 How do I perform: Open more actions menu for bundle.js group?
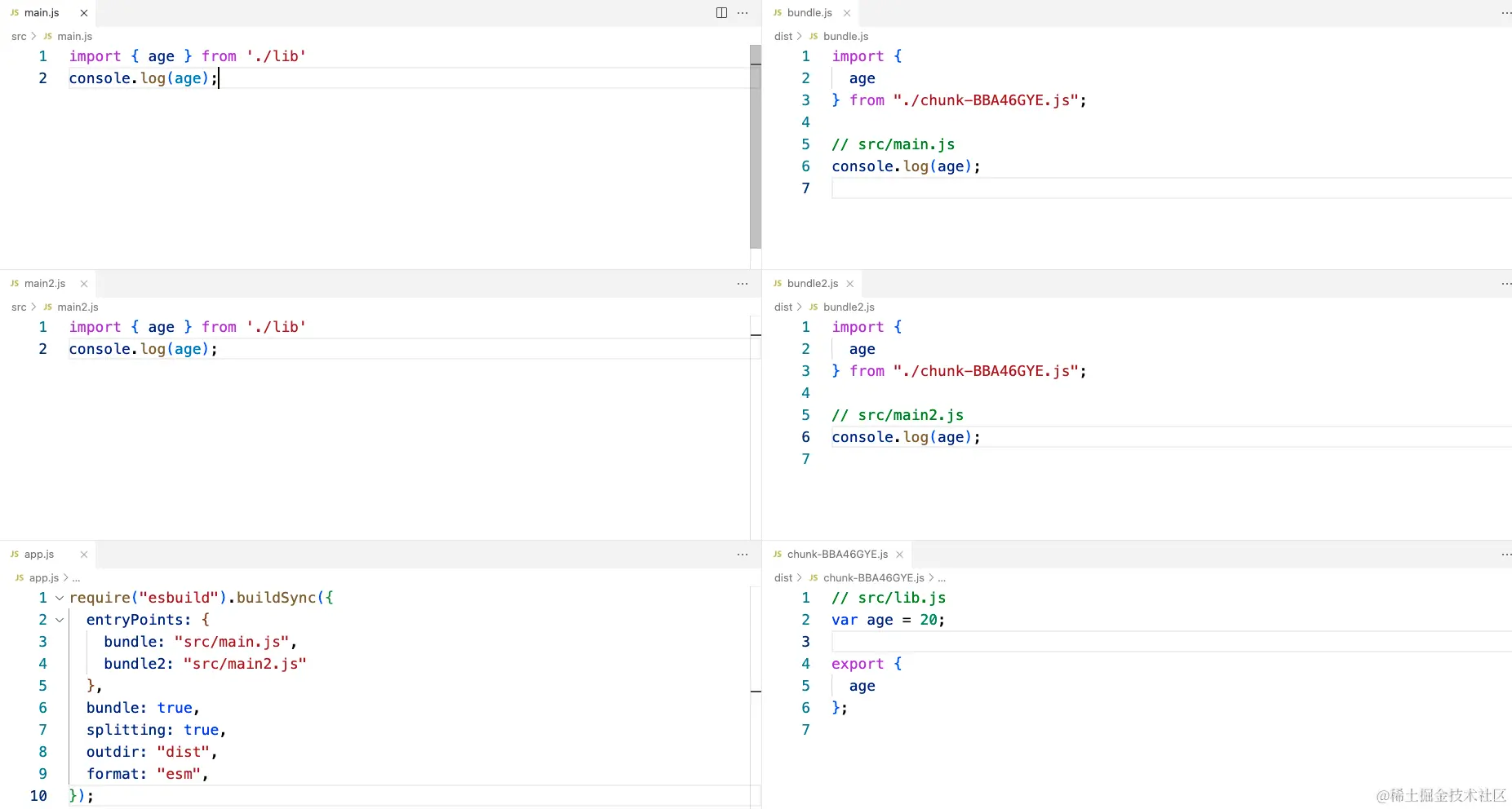tap(1506, 13)
